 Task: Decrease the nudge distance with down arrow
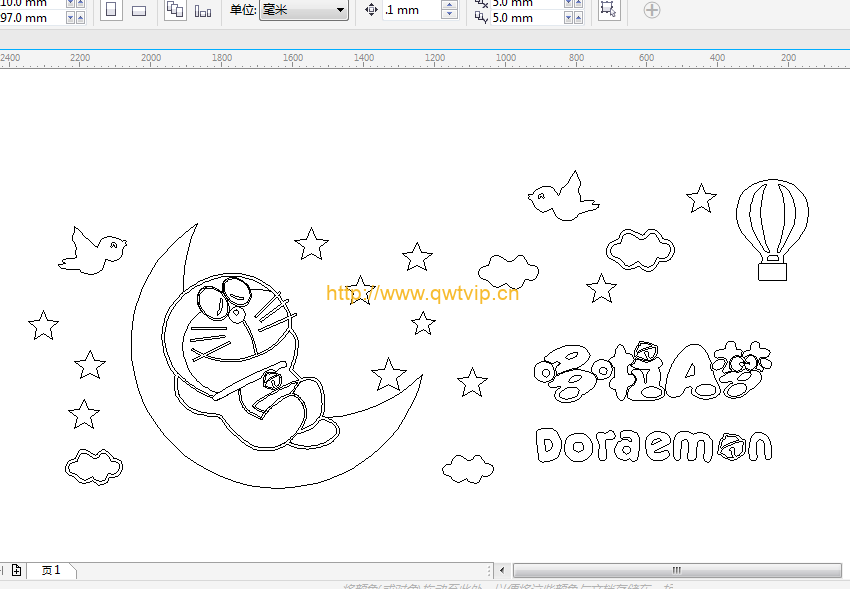click(x=449, y=15)
